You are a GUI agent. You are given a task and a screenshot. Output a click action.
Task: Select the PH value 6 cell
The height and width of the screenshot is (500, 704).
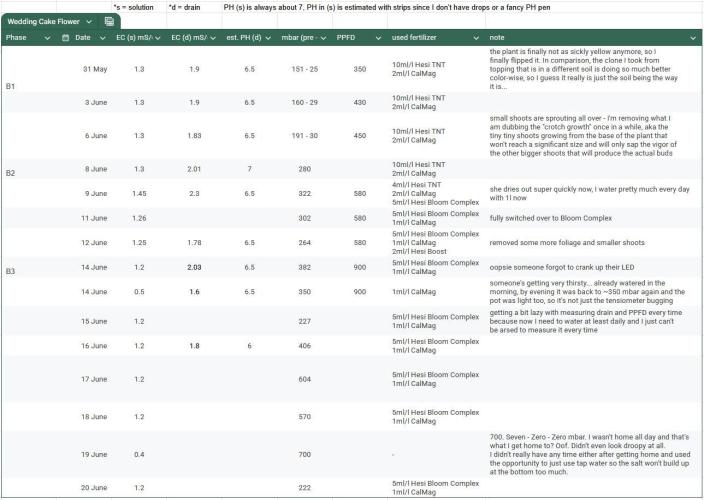pos(250,346)
